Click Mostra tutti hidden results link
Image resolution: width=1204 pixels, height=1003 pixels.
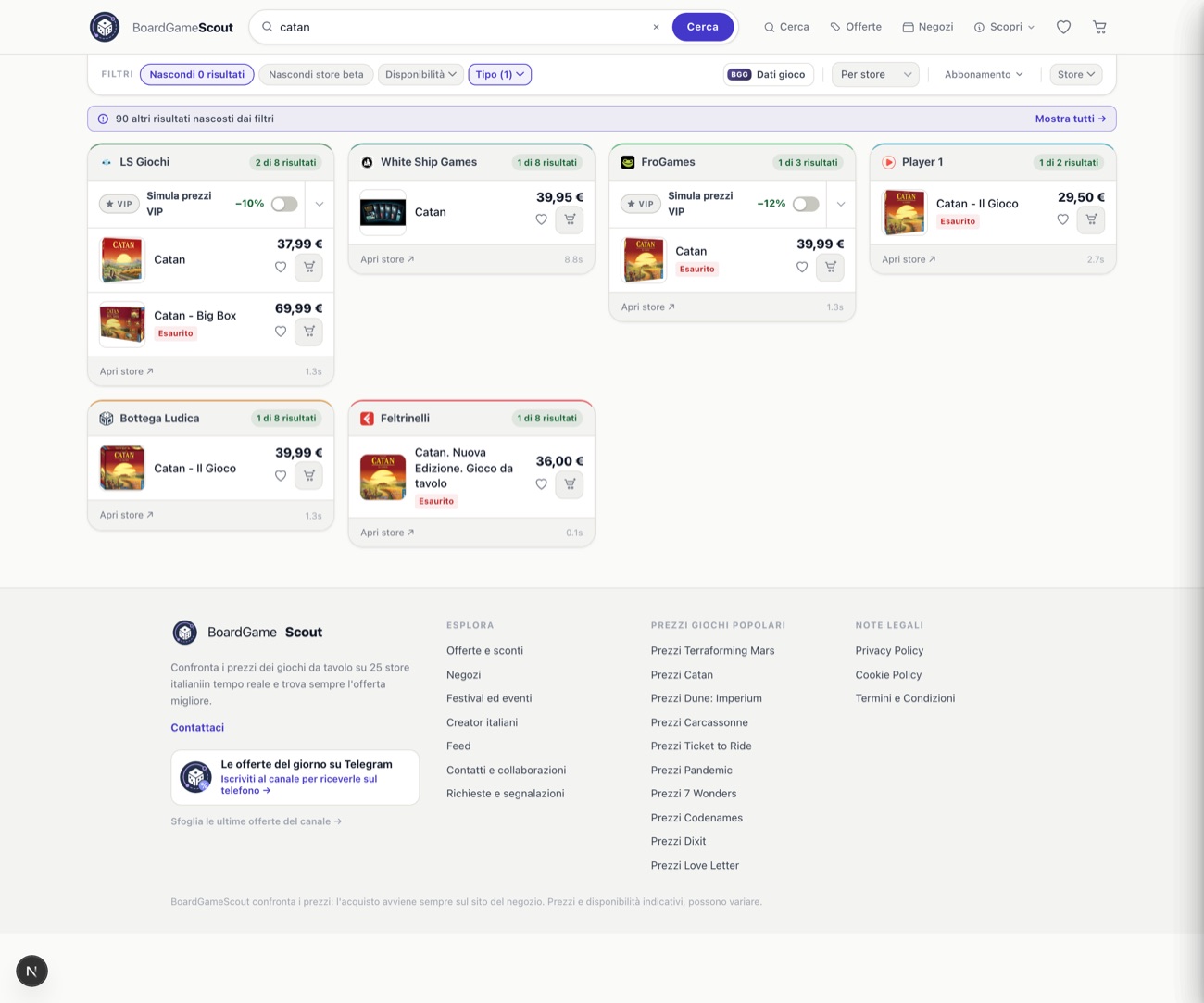click(1071, 119)
